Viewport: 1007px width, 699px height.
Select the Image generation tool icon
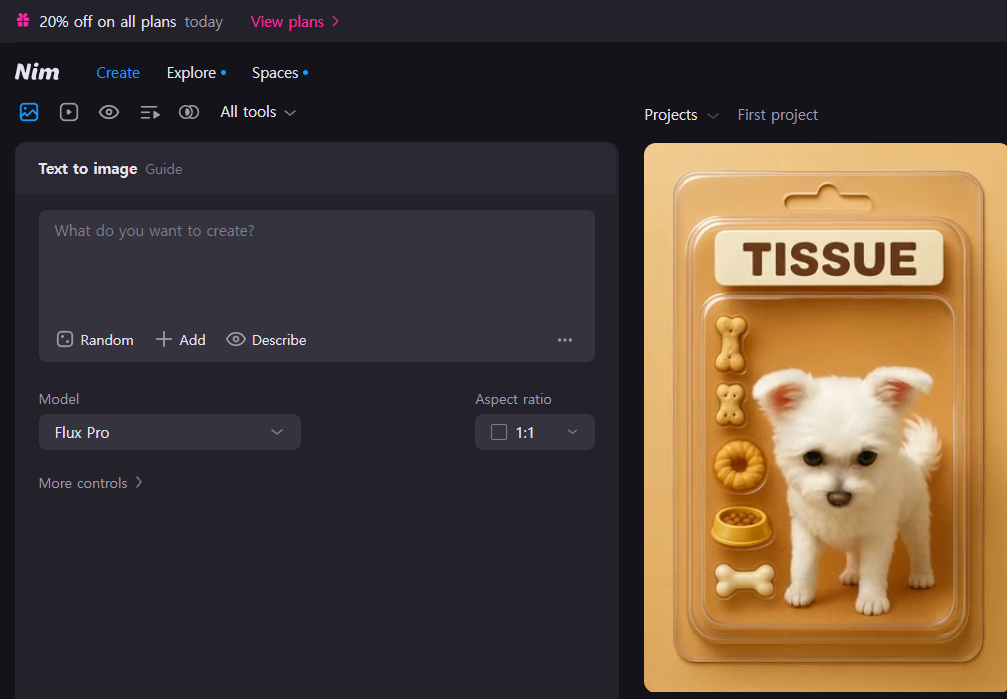[29, 112]
